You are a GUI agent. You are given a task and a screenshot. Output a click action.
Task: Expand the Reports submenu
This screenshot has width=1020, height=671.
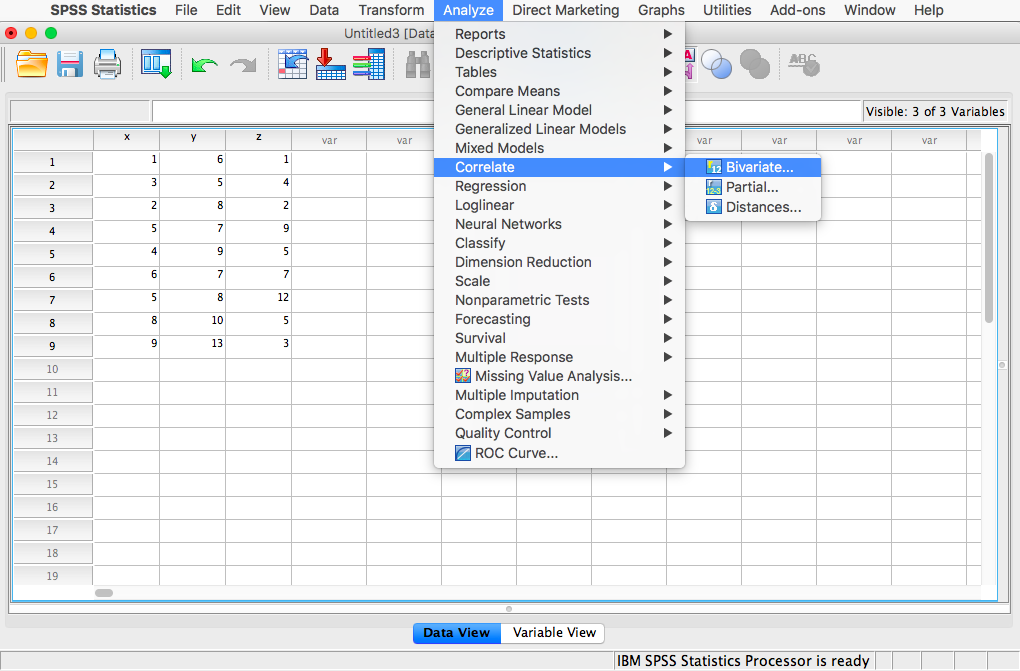coord(559,34)
